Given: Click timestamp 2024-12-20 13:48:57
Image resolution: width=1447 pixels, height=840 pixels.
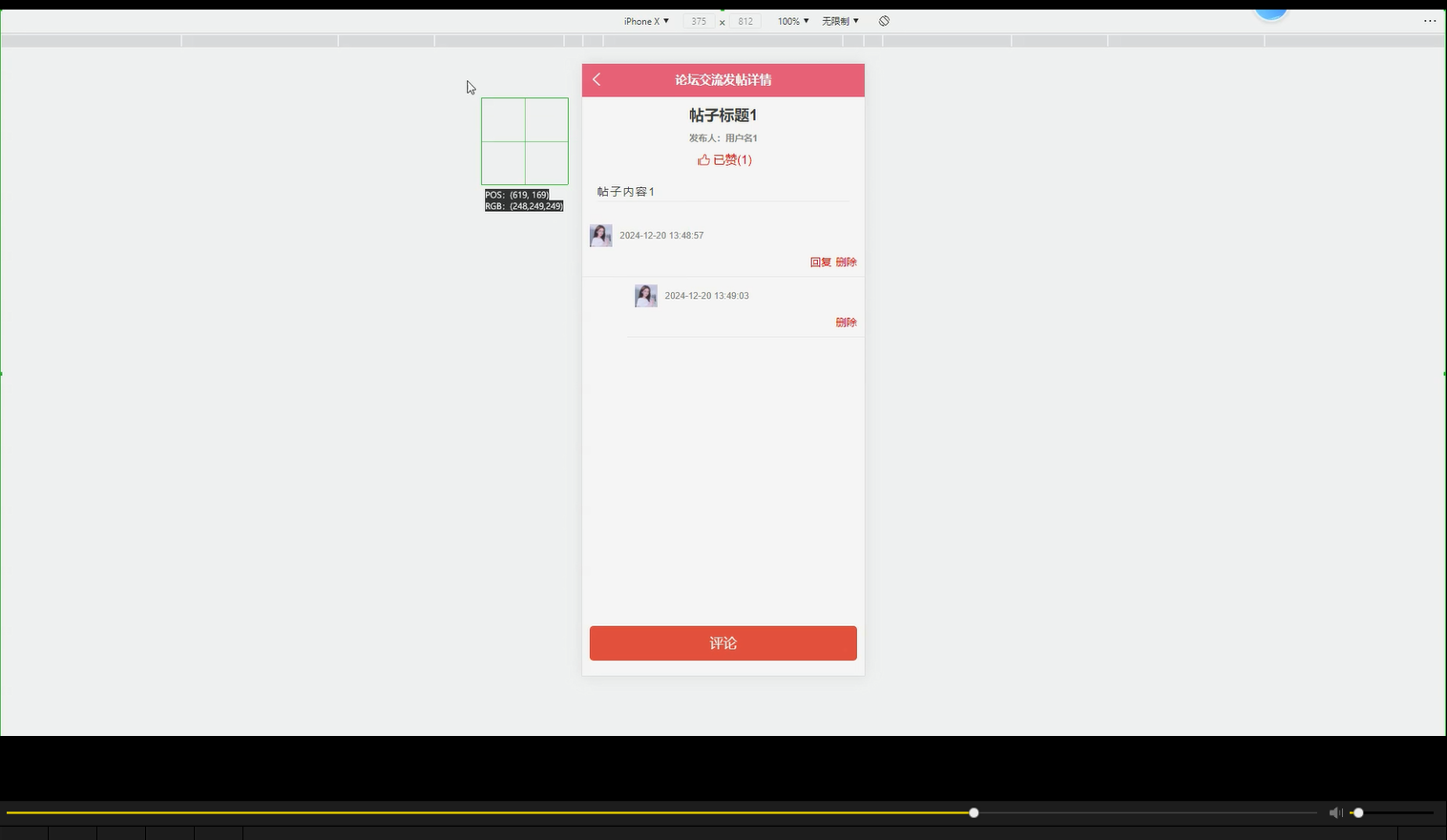Looking at the screenshot, I should (661, 236).
